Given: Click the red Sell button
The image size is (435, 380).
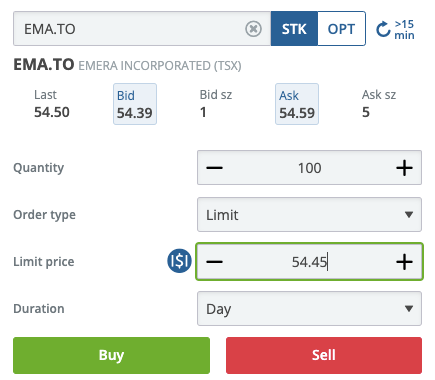Looking at the screenshot, I should coord(324,355).
